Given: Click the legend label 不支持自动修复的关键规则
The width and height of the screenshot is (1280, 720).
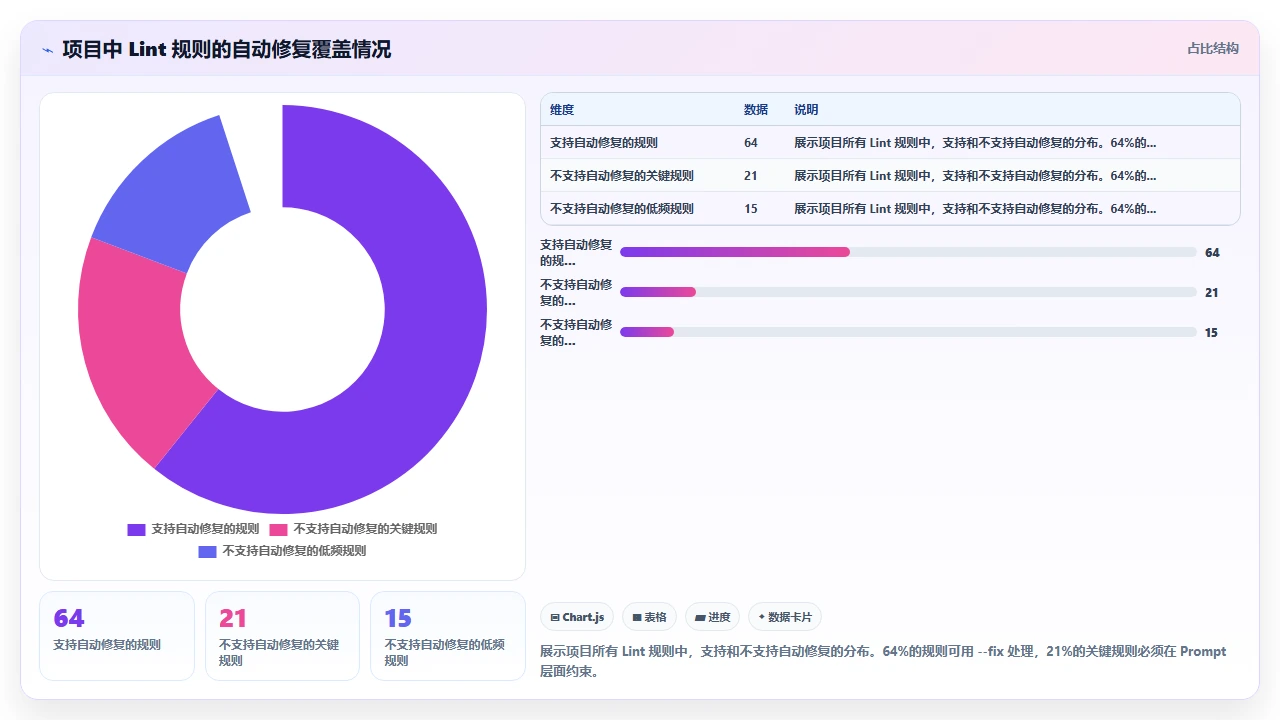Looking at the screenshot, I should (x=365, y=529).
